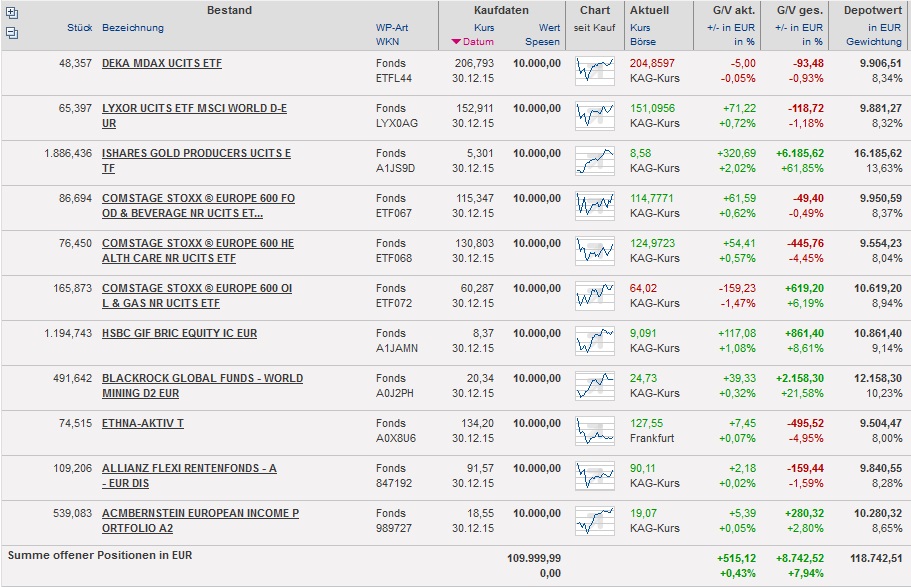The width and height of the screenshot is (911, 587).
Task: Open the ETHNA-AKTIV T fund link
Action: [x=142, y=423]
